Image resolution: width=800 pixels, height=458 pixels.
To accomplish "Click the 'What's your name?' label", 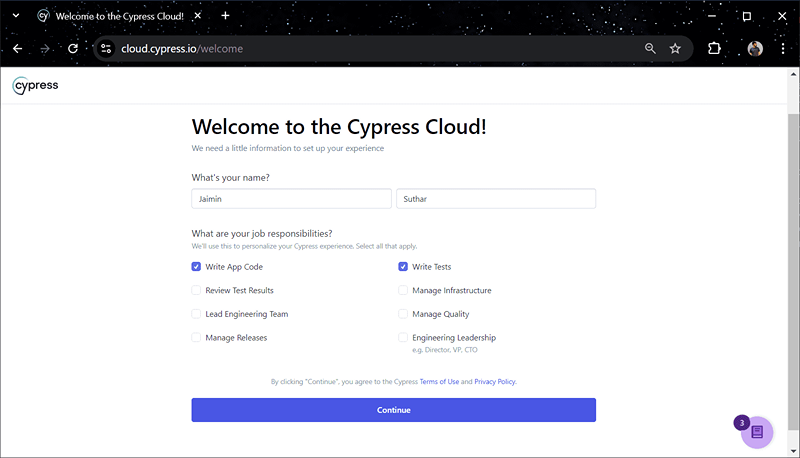I will click(231, 177).
